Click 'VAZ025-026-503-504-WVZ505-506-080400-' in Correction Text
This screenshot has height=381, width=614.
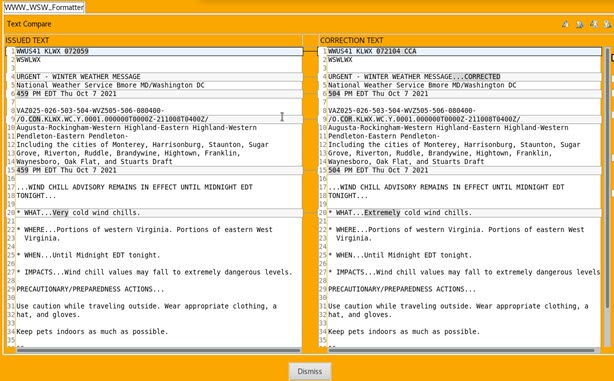(402, 110)
